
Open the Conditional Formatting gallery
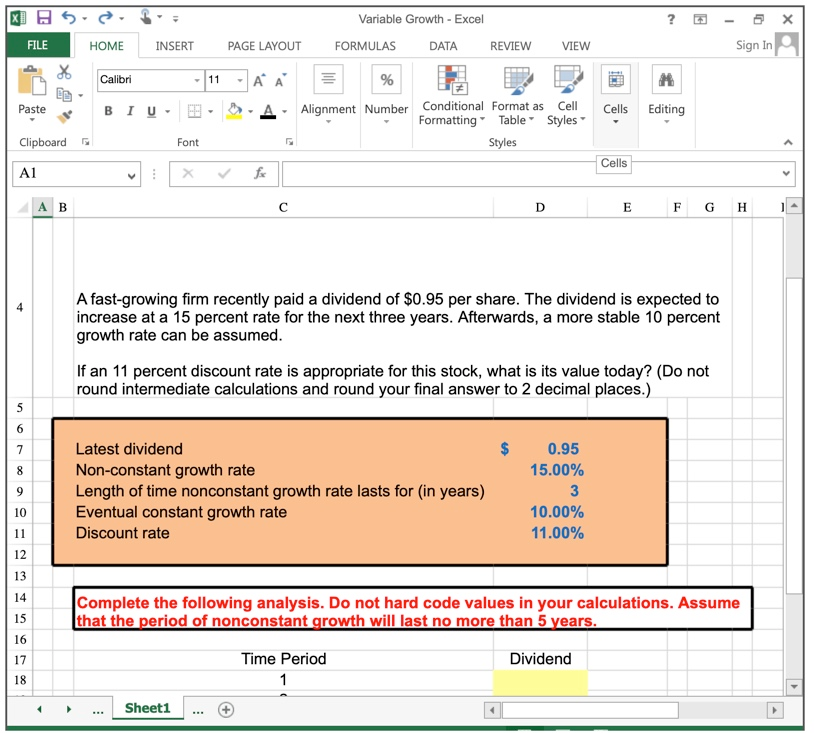[x=452, y=95]
